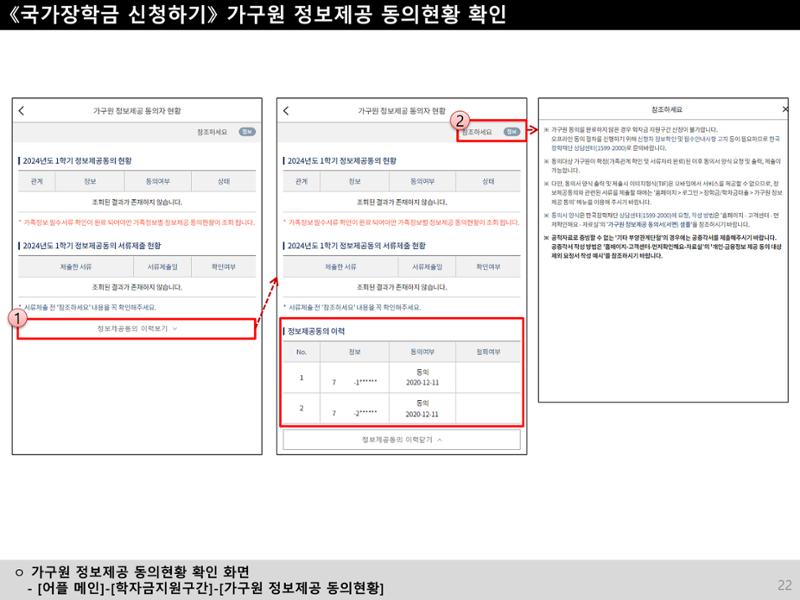Click the No. column header in the history table
The height and width of the screenshot is (600, 800).
point(302,352)
